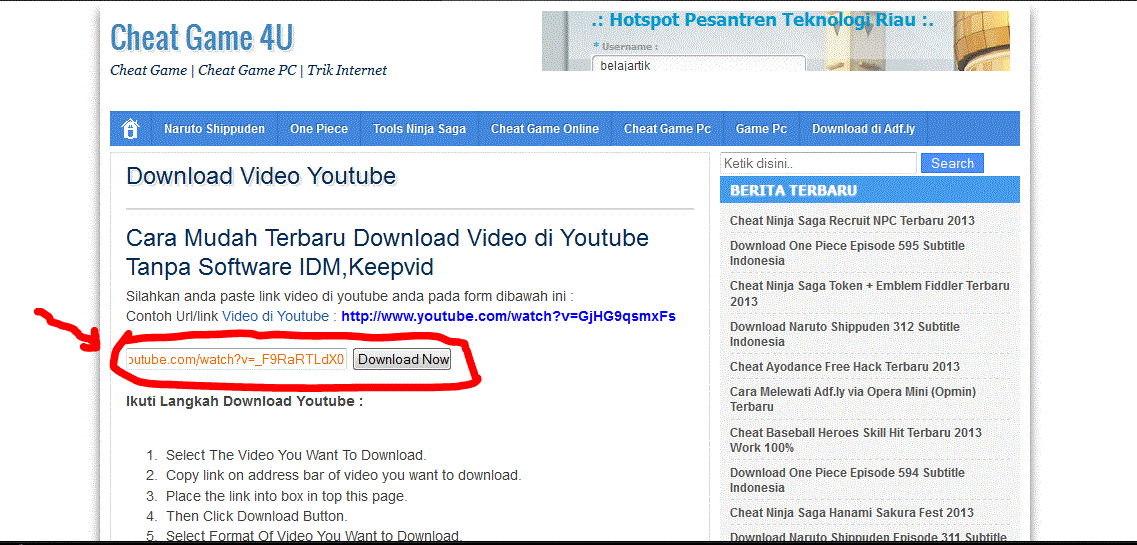This screenshot has height=545, width=1137.
Task: Open the Cheat Game Pc menu
Action: [667, 129]
